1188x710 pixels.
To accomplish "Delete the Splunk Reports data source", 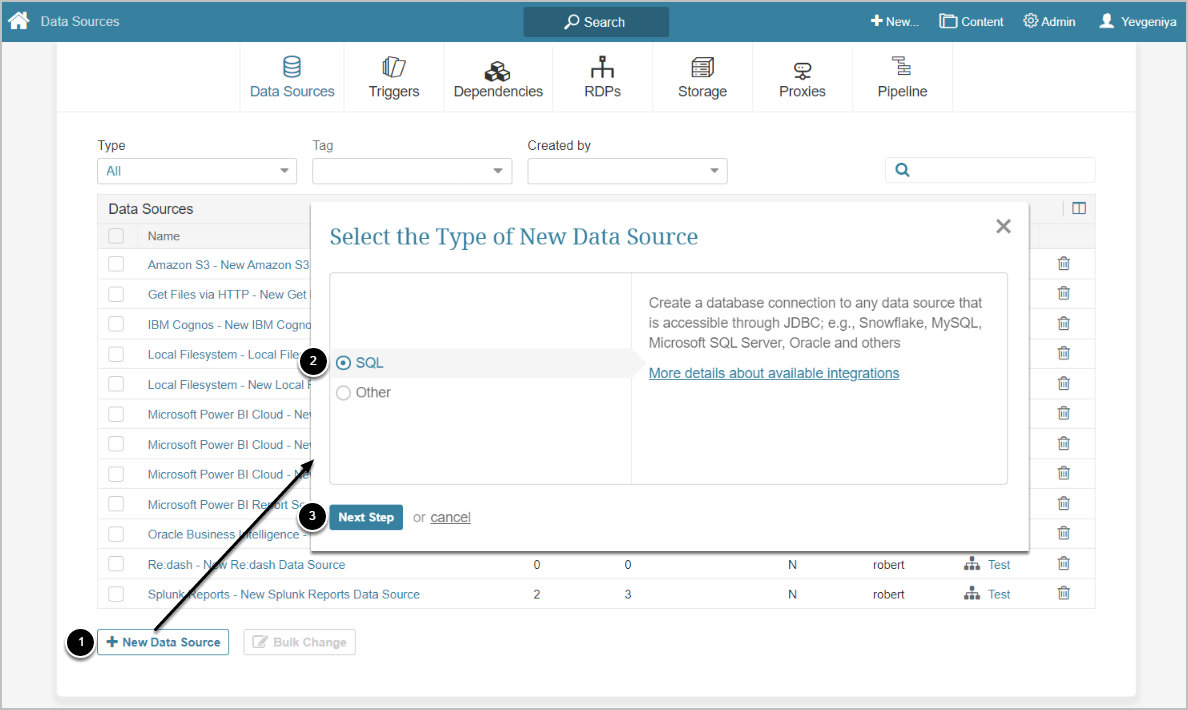I will 1064,593.
